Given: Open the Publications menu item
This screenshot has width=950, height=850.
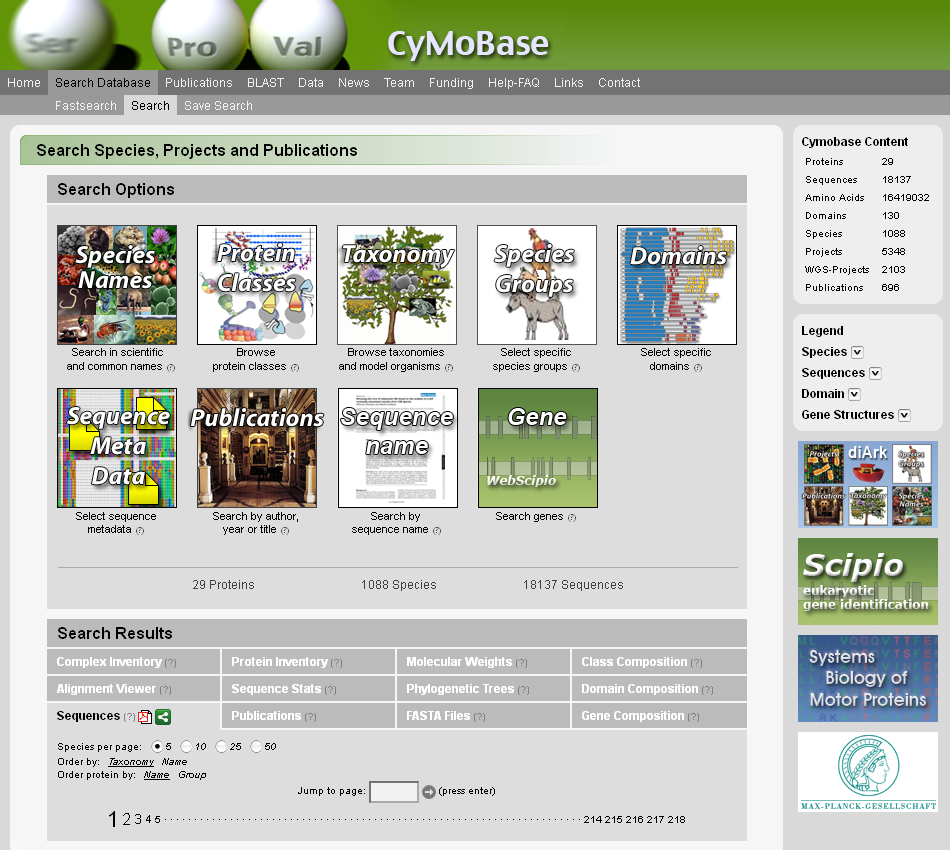Looking at the screenshot, I should (199, 82).
